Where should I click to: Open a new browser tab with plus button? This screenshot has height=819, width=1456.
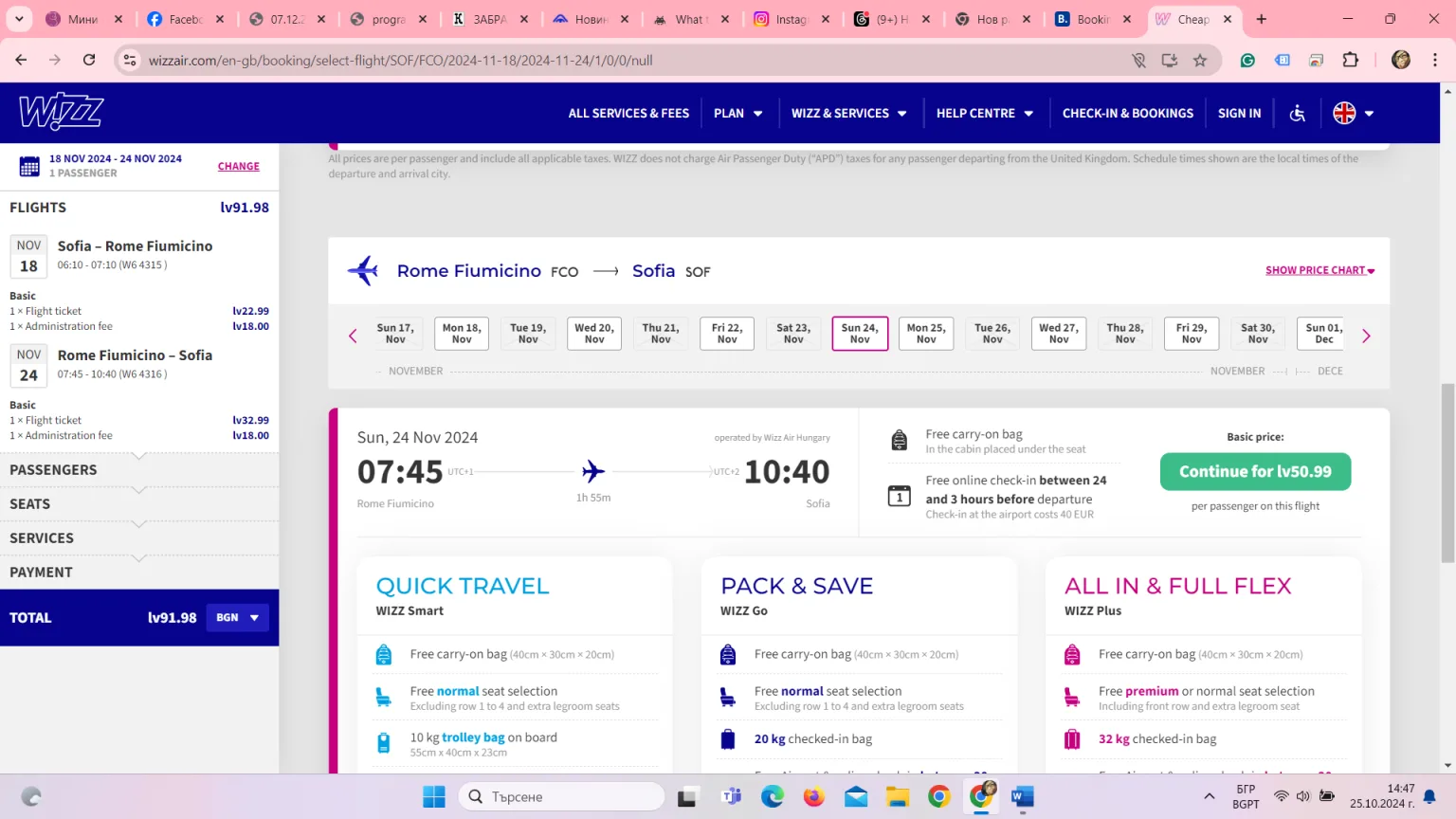(1262, 19)
